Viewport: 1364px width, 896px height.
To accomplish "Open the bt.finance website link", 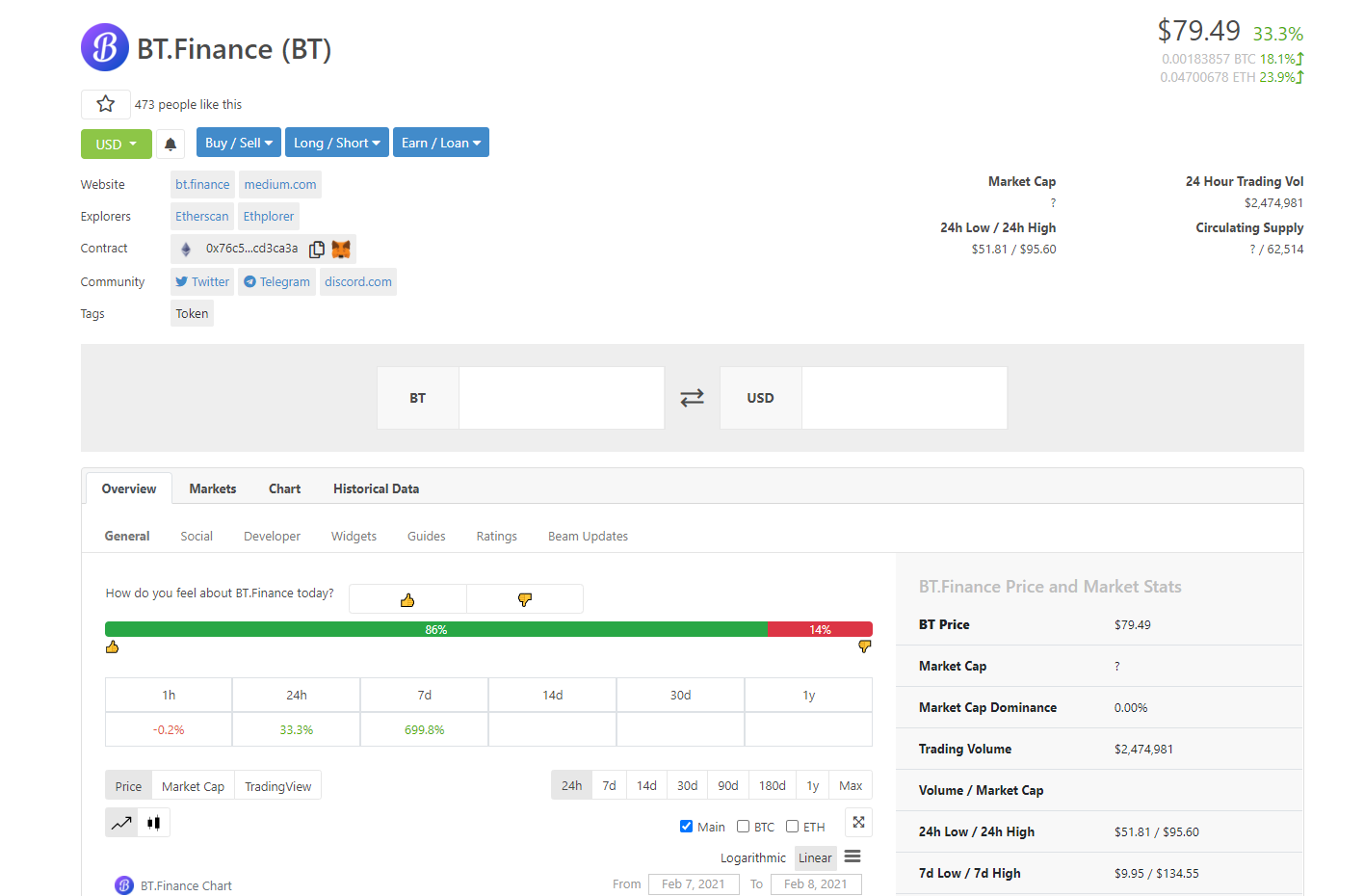I will pos(202,185).
